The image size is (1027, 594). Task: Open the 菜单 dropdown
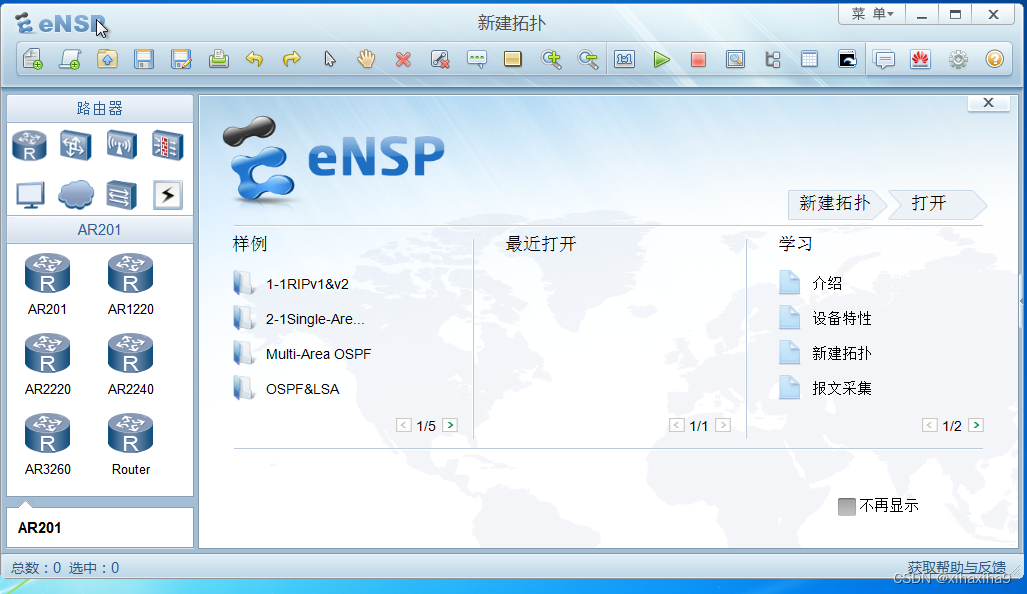(x=870, y=14)
